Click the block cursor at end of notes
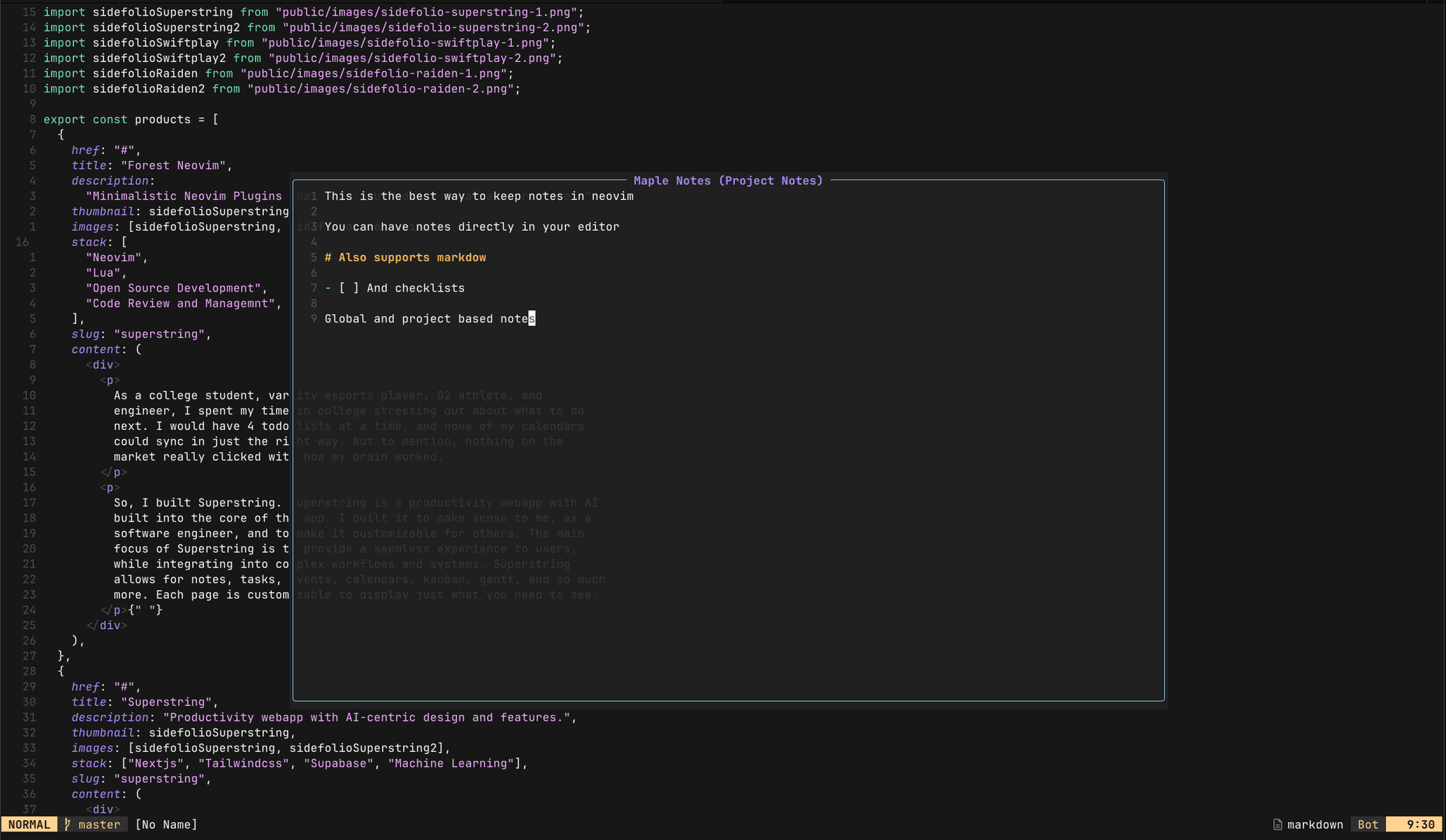The height and width of the screenshot is (840, 1446). (532, 319)
